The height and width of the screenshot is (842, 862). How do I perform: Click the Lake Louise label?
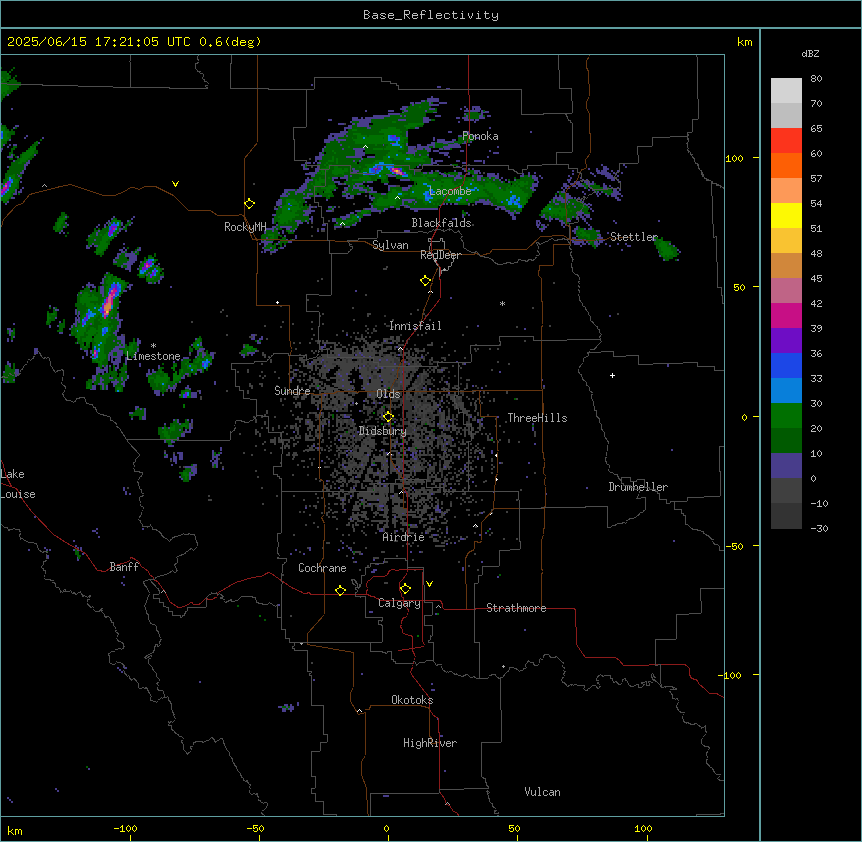(18, 484)
